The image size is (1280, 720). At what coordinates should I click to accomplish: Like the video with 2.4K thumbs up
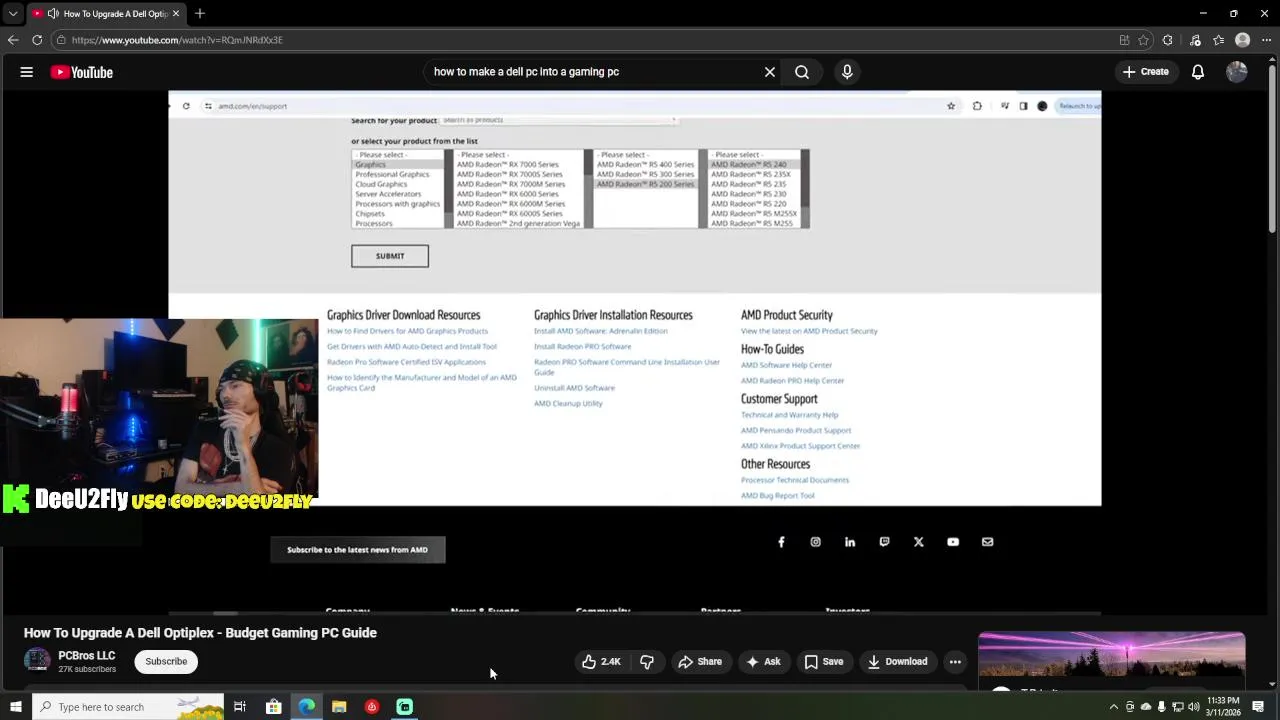pos(601,662)
